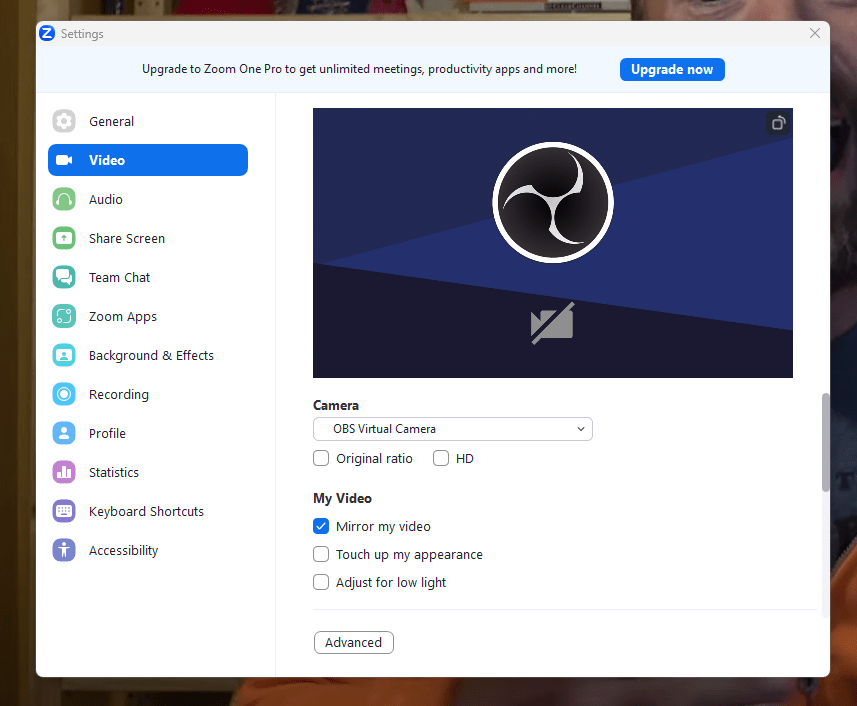
Task: Open Team Chat settings tab
Action: [148, 278]
